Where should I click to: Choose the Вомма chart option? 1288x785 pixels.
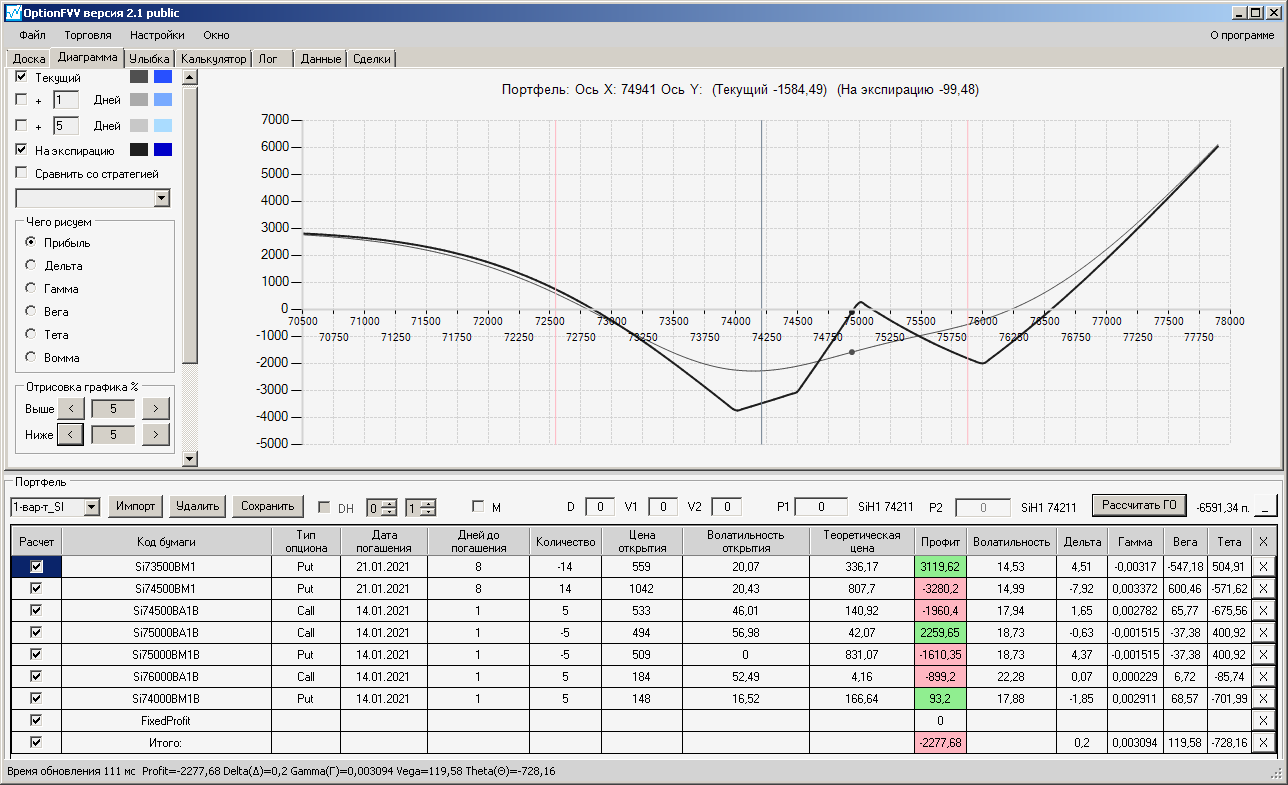point(31,357)
